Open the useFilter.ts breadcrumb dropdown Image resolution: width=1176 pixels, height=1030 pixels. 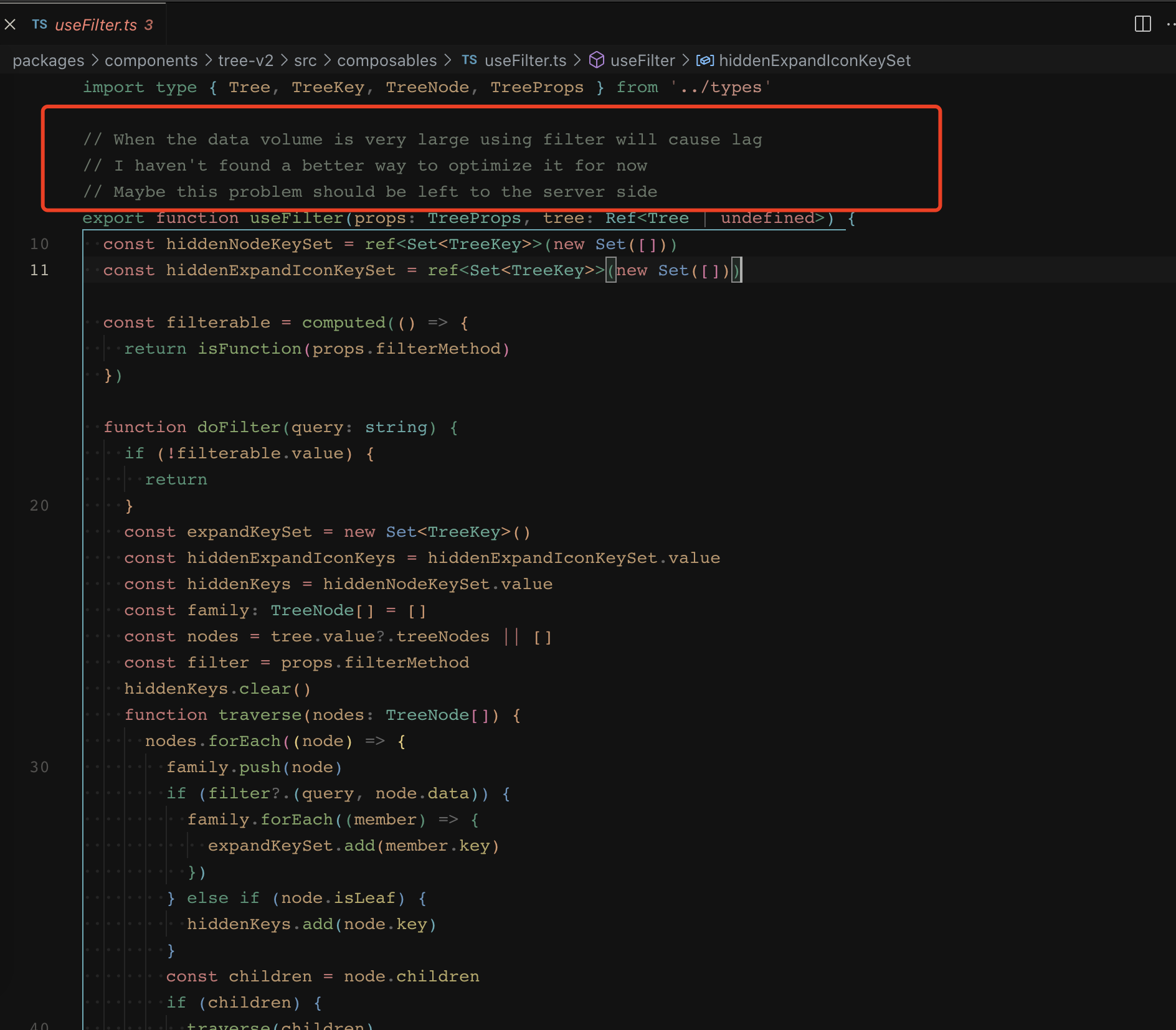(x=525, y=60)
